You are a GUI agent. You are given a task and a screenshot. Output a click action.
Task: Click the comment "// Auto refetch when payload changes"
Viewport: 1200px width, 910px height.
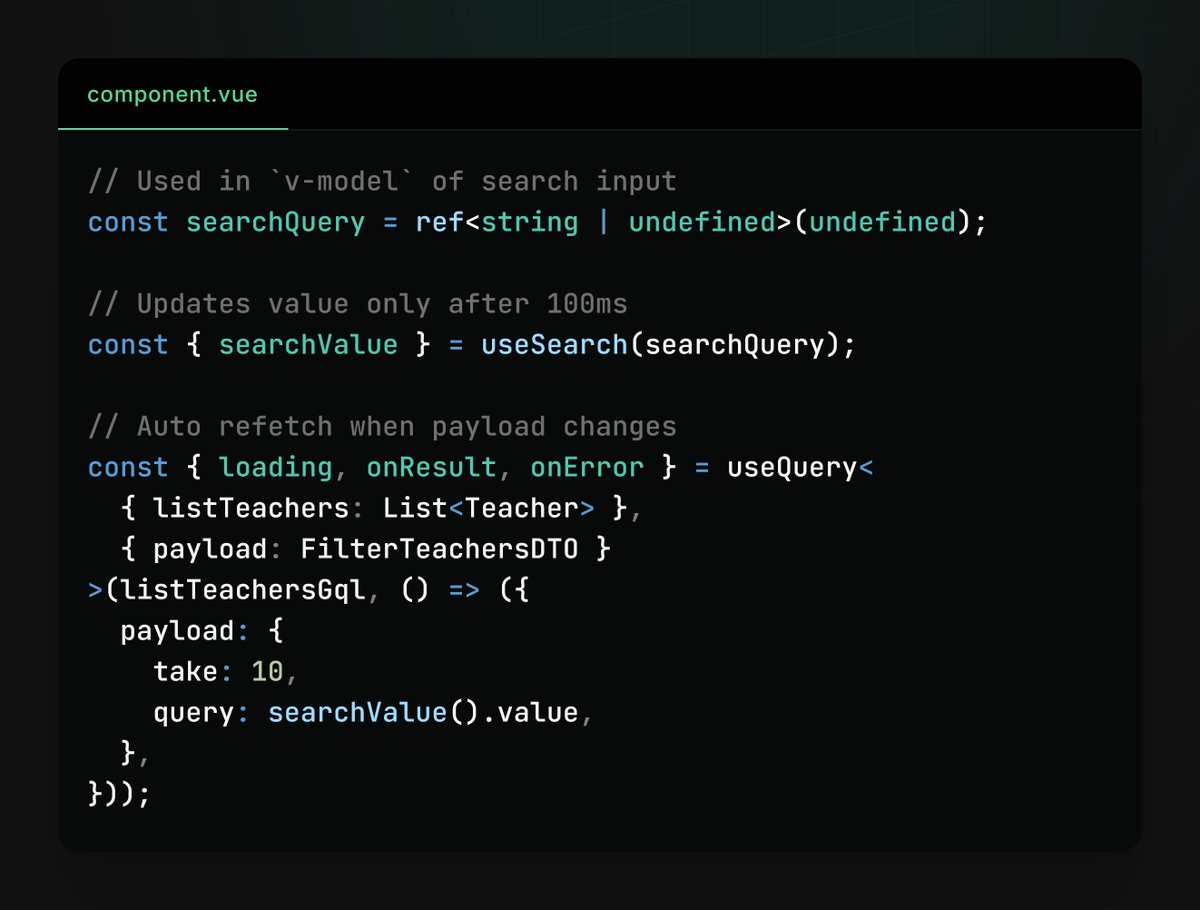pos(382,427)
